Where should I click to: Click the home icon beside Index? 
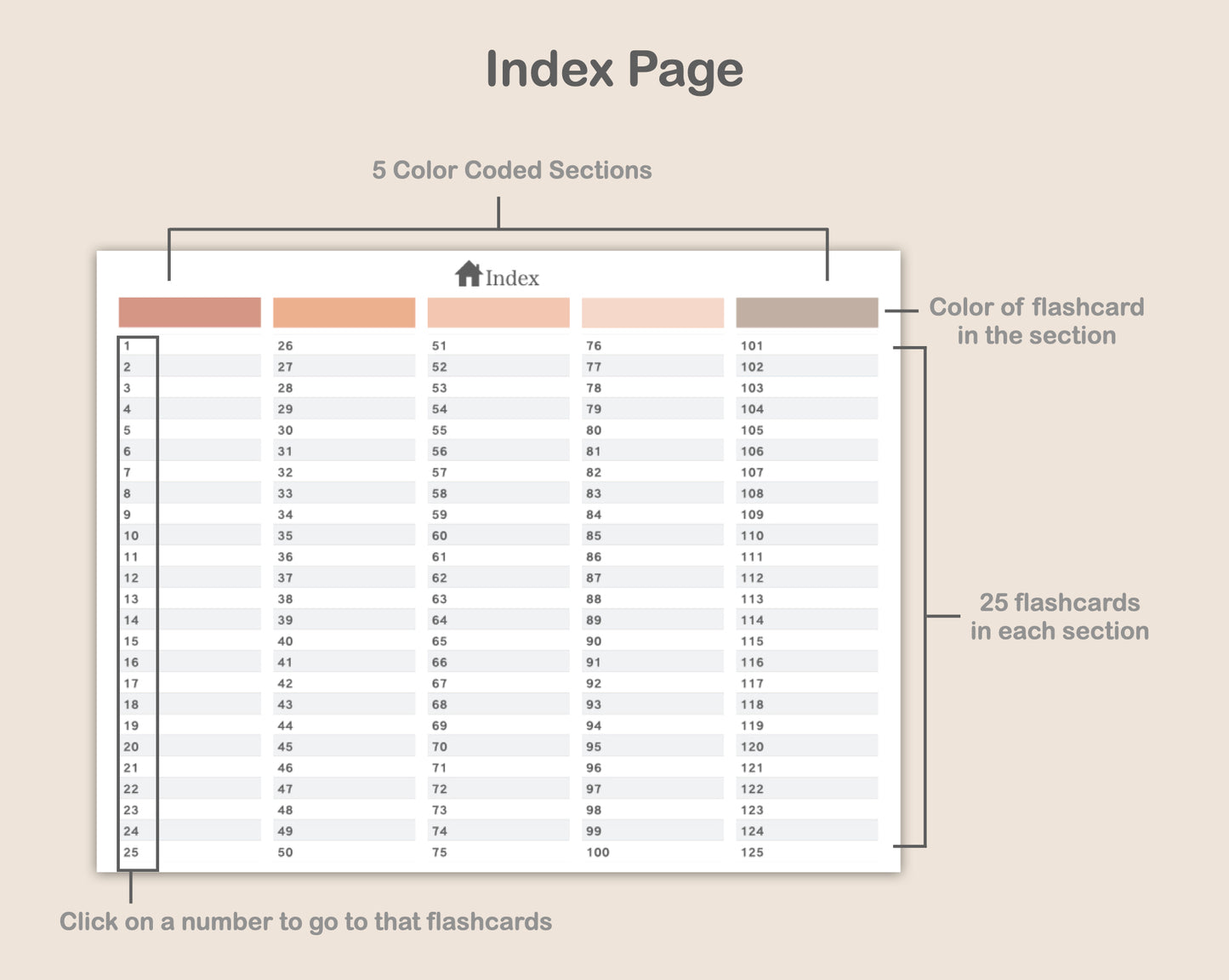468,275
